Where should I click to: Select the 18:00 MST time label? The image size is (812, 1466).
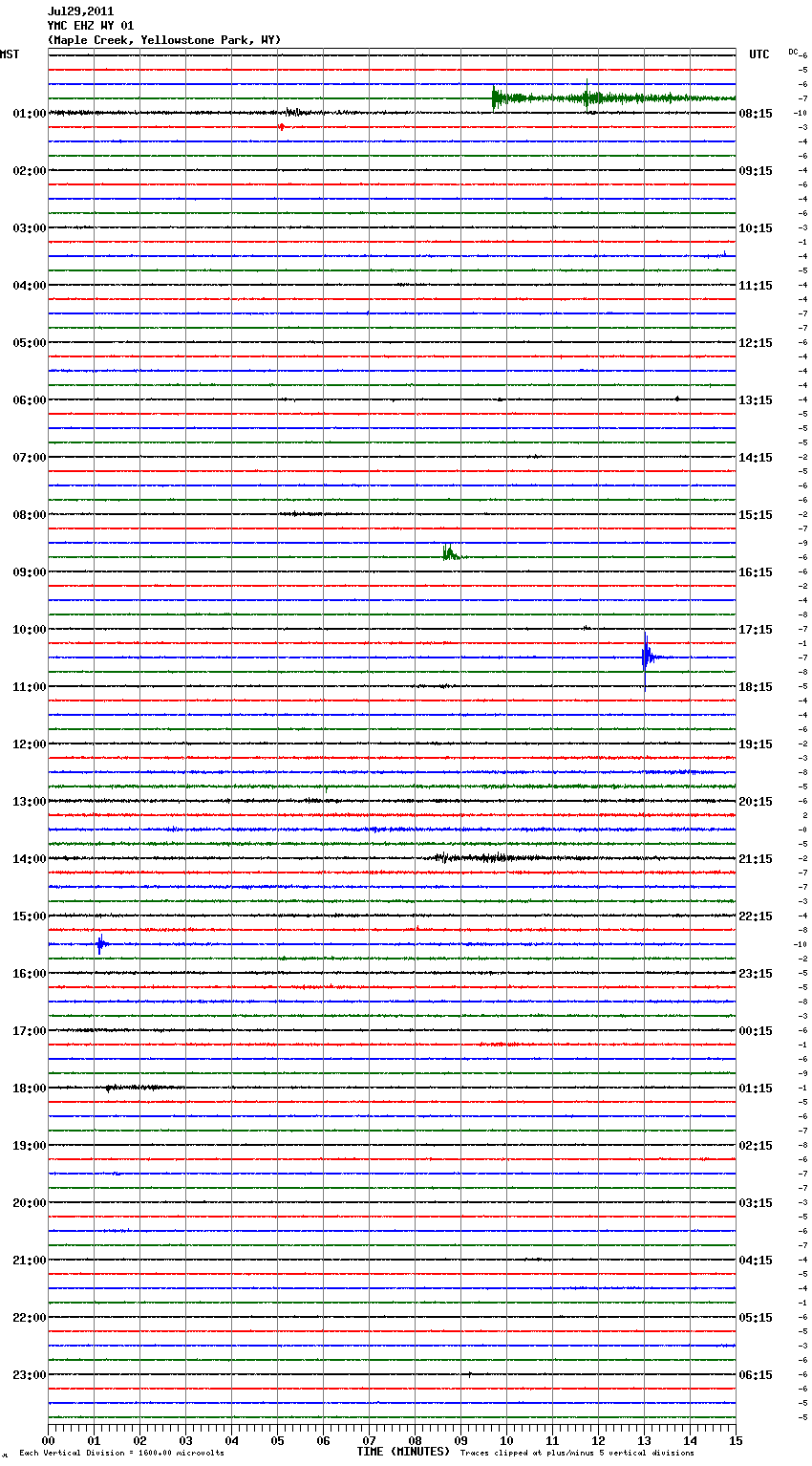pos(30,1089)
